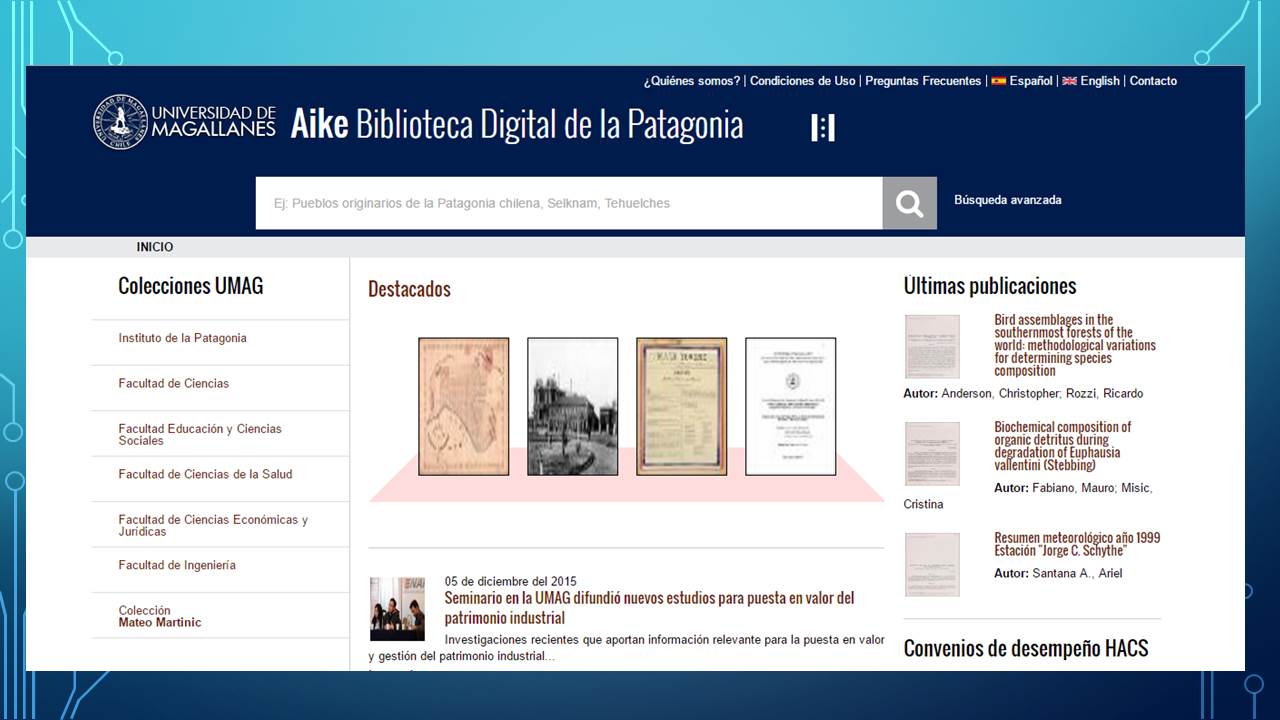The width and height of the screenshot is (1280, 720).
Task: Open Seminario en la UMAG news headline
Action: (x=650, y=608)
